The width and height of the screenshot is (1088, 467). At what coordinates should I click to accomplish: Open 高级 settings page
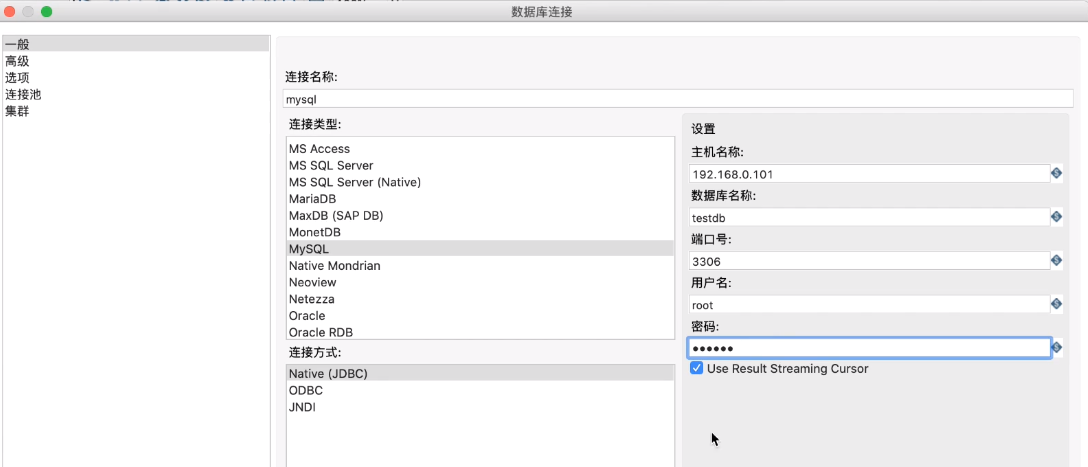136,61
